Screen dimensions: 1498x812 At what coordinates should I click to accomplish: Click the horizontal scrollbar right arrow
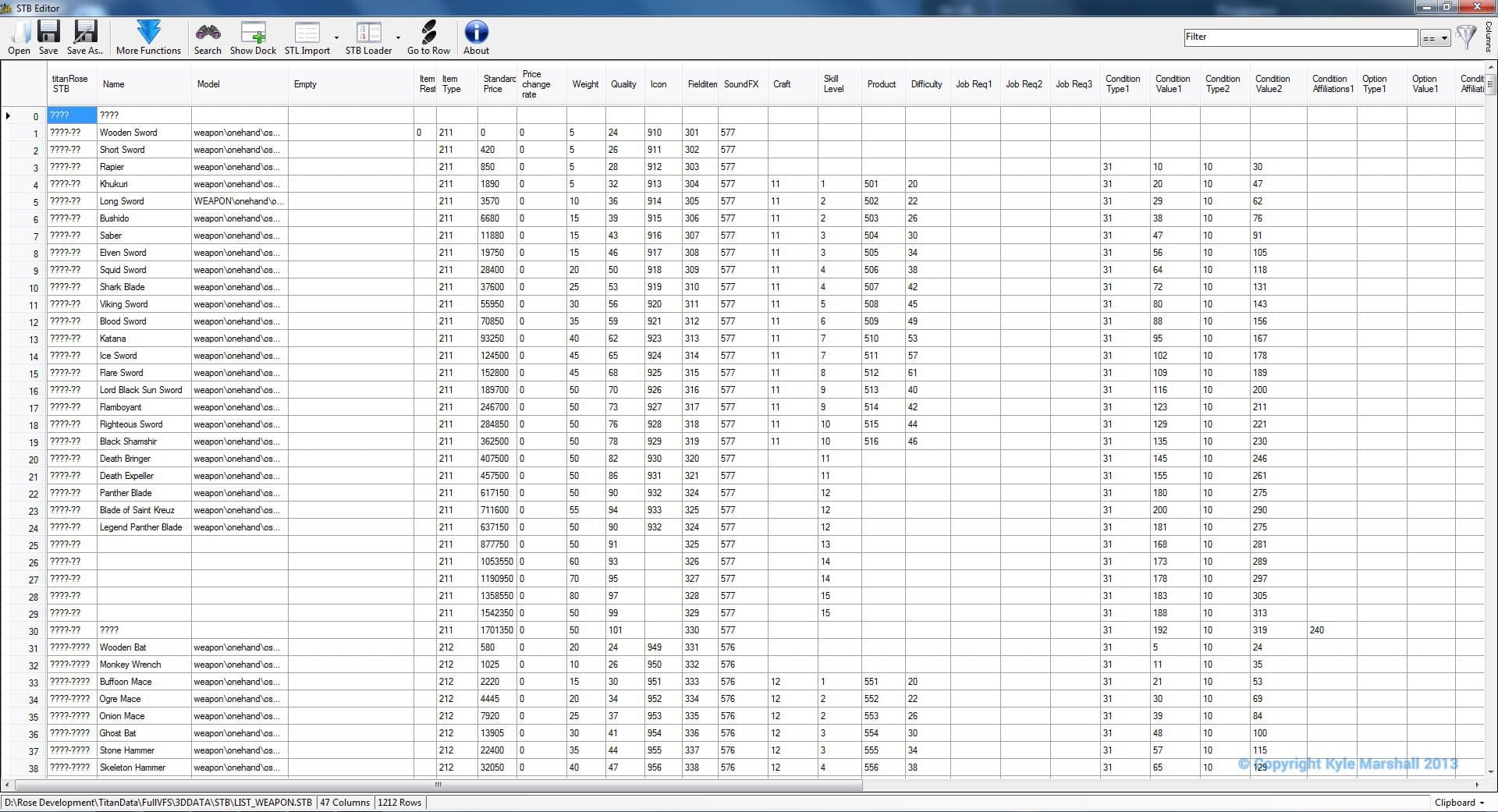click(x=1477, y=785)
